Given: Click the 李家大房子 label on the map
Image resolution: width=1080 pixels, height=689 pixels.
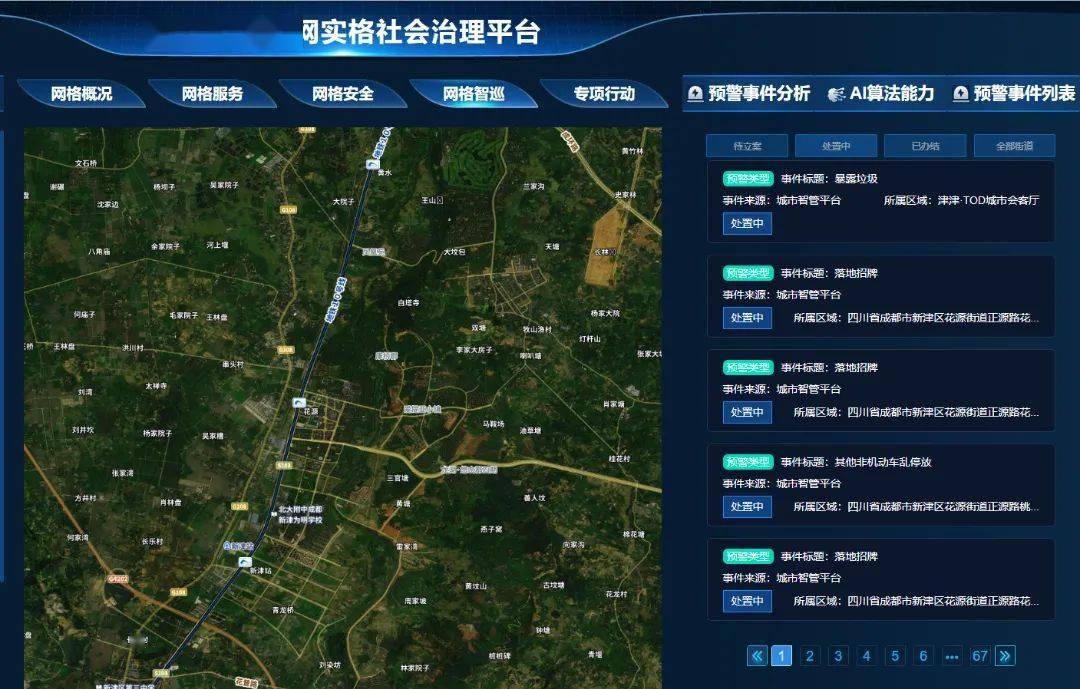Looking at the screenshot, I should pos(475,350).
